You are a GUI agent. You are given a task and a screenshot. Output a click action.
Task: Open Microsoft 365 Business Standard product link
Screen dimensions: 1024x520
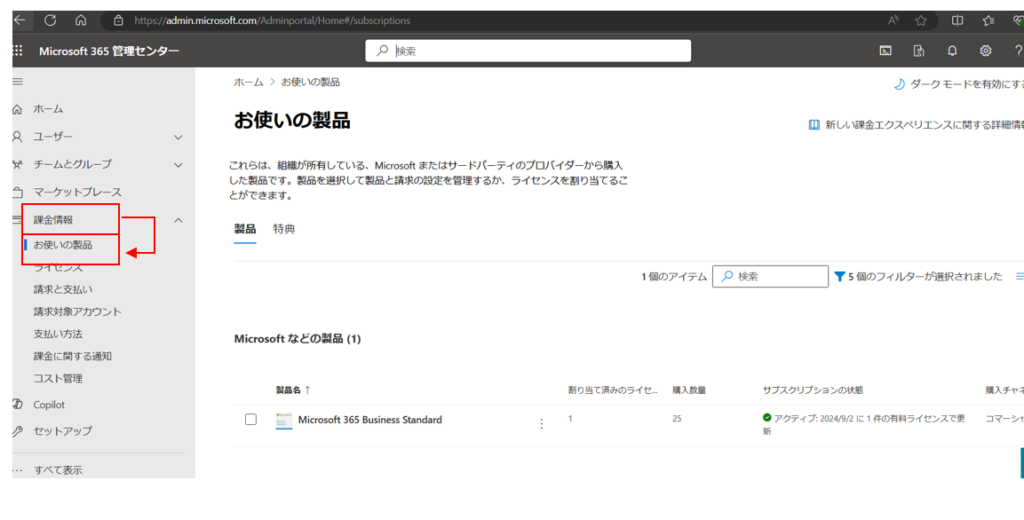370,420
